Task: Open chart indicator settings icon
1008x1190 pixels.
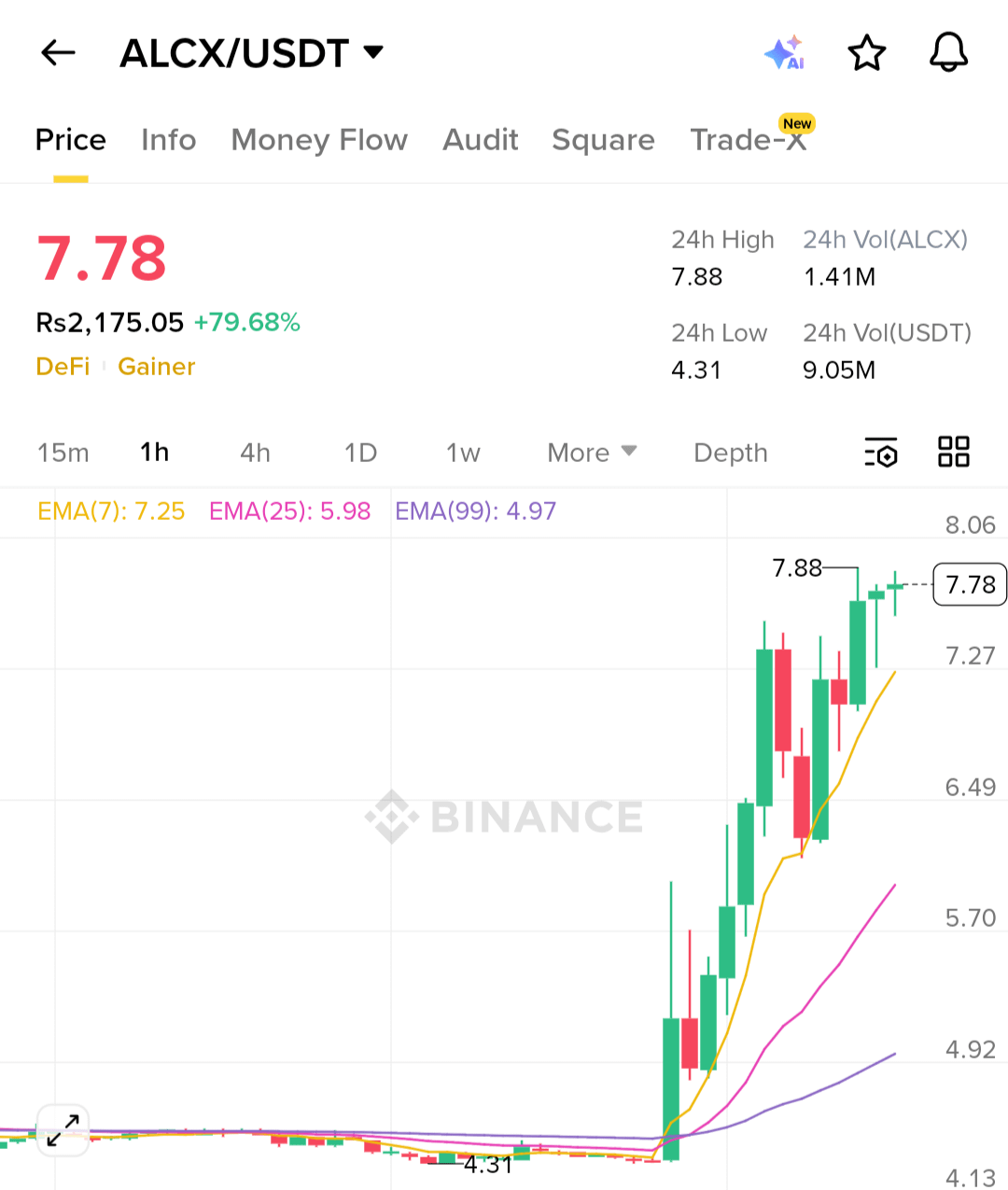Action: [881, 452]
